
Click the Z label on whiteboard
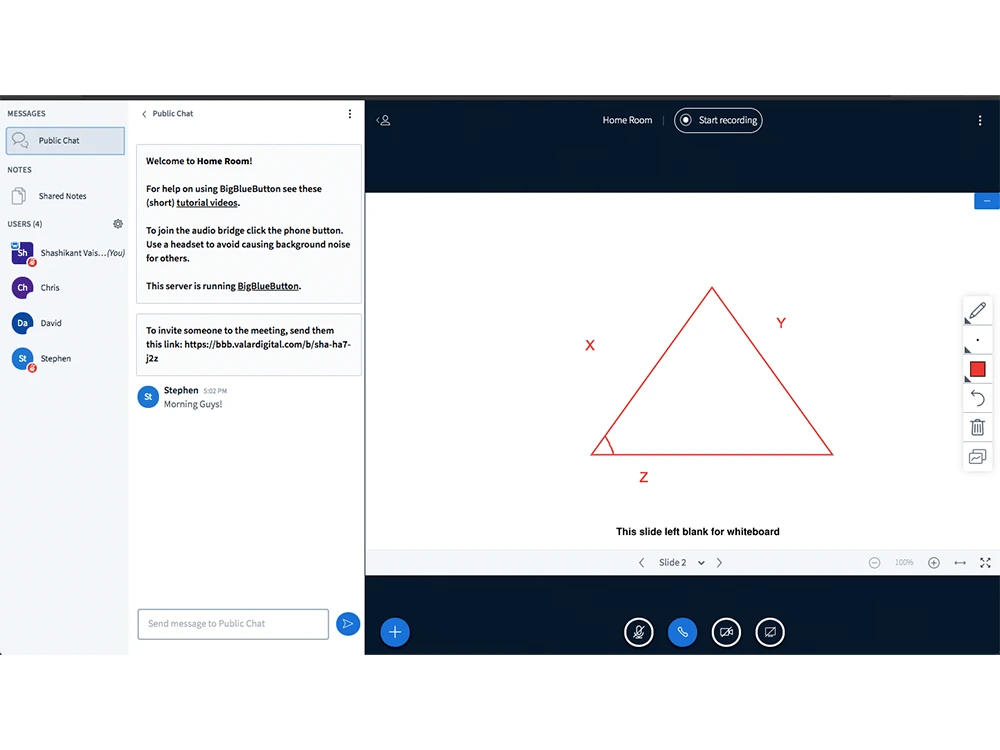[643, 477]
